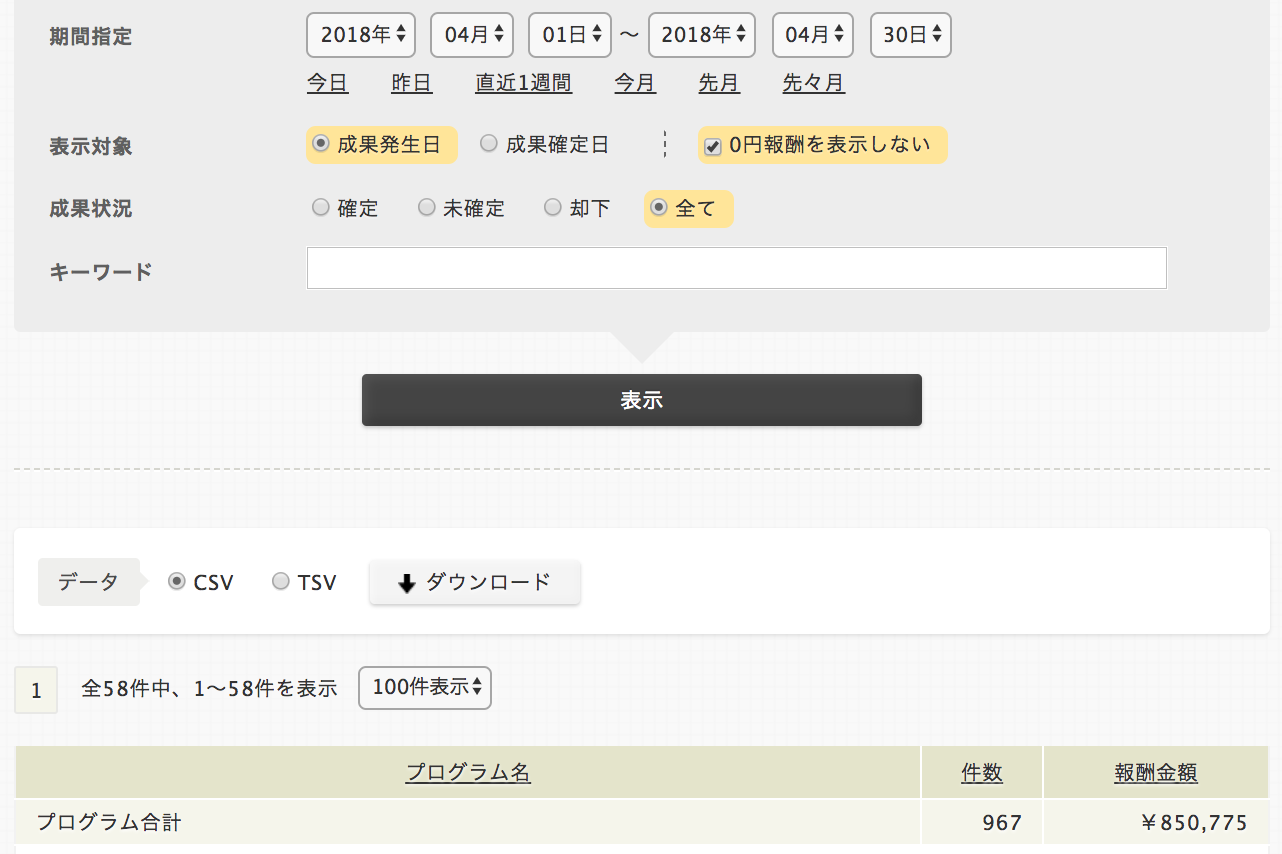
Task: Open the start month 04月 dropdown
Action: pyautogui.click(x=472, y=35)
